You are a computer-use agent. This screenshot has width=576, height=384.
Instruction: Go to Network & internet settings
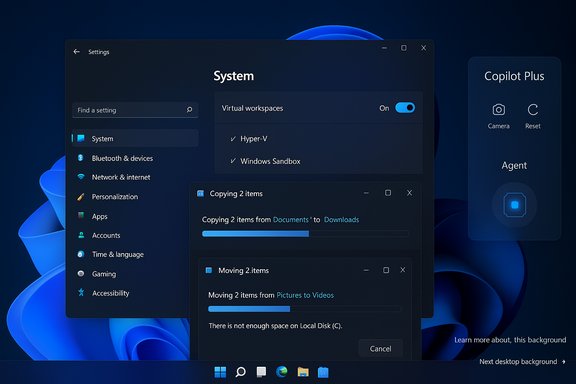121,177
